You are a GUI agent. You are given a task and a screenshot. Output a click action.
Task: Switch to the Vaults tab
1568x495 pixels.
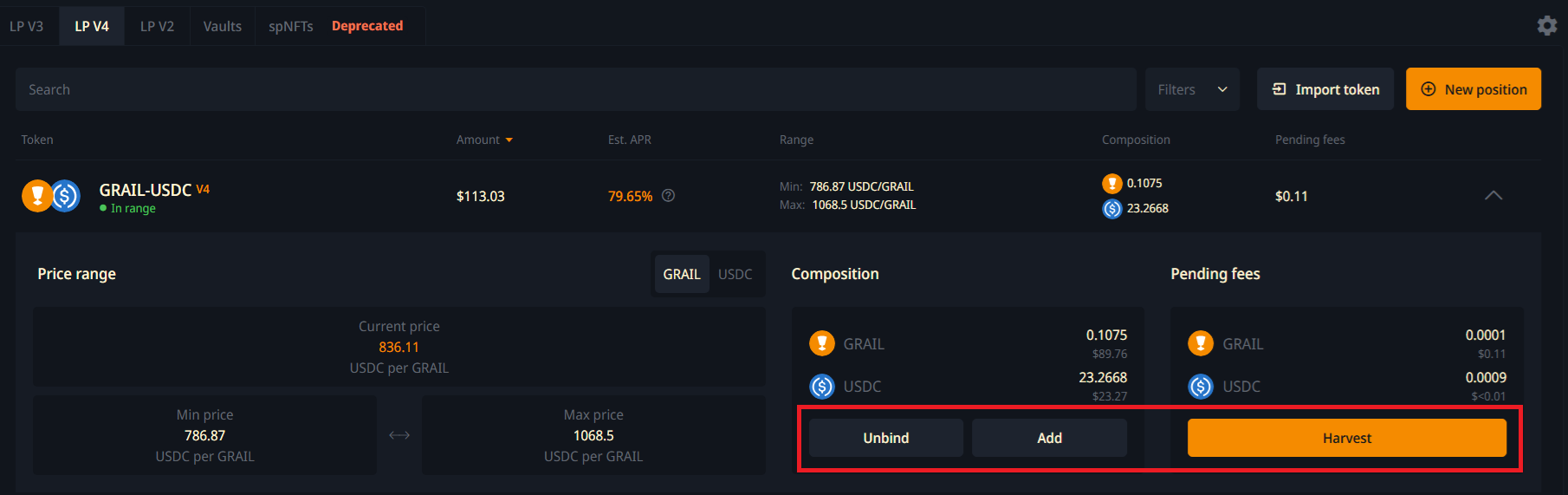(223, 26)
